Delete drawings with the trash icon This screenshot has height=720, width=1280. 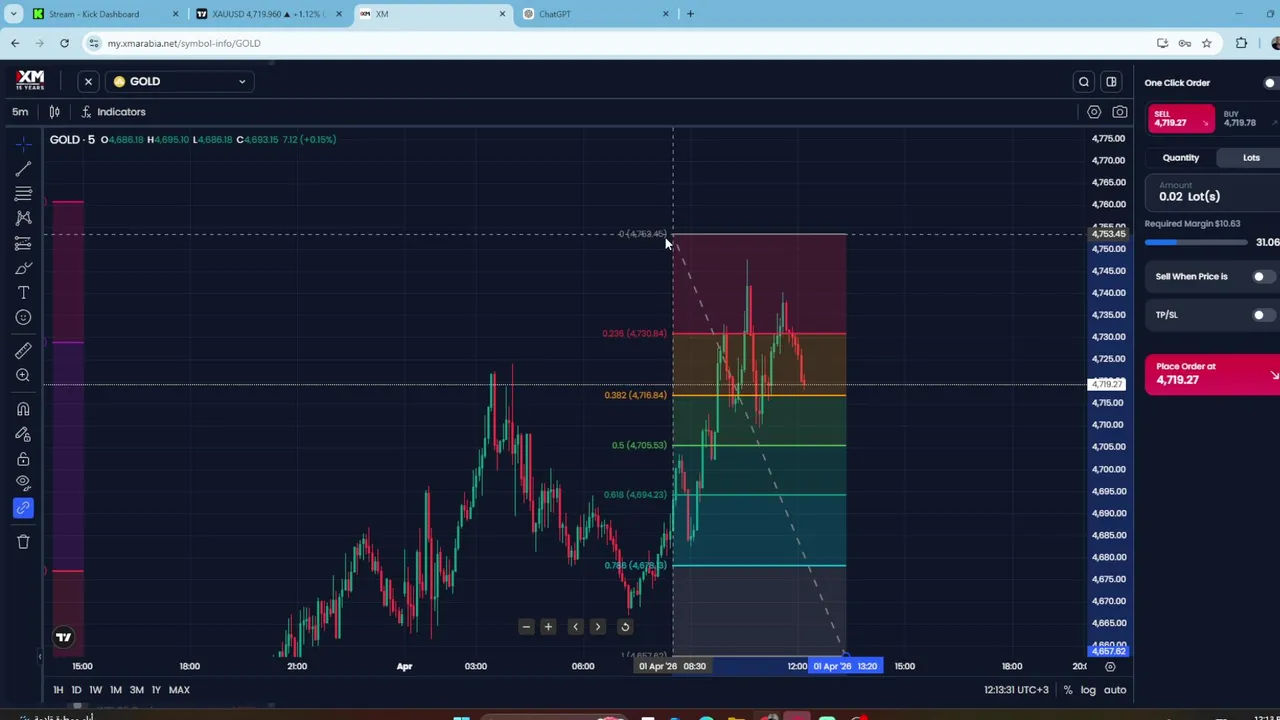(23, 541)
